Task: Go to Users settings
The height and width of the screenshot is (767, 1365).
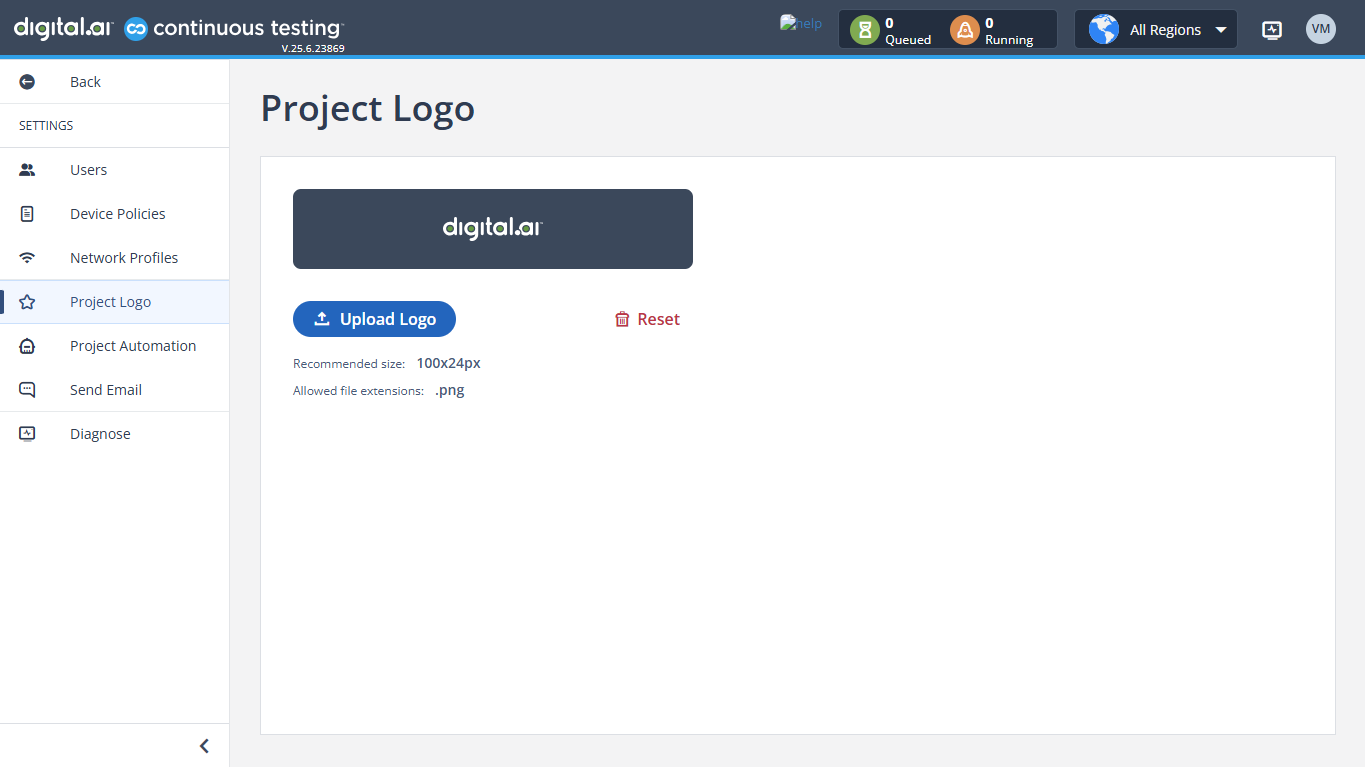Action: (x=114, y=170)
